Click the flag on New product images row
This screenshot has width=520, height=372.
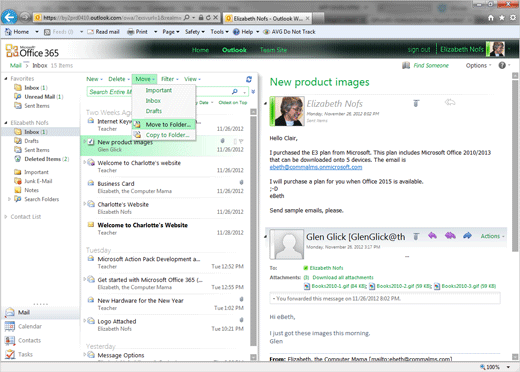tap(241, 141)
